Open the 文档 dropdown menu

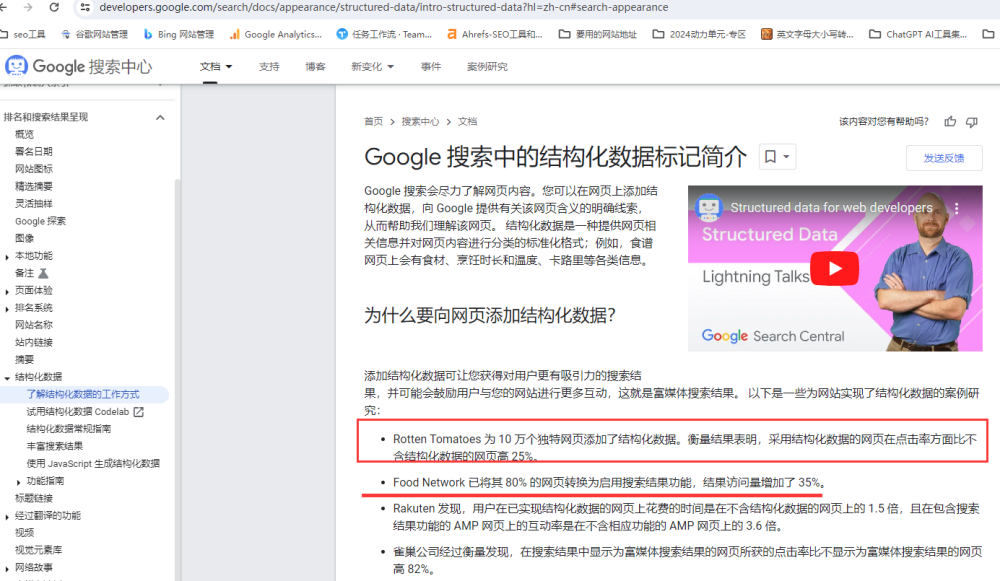coord(216,66)
